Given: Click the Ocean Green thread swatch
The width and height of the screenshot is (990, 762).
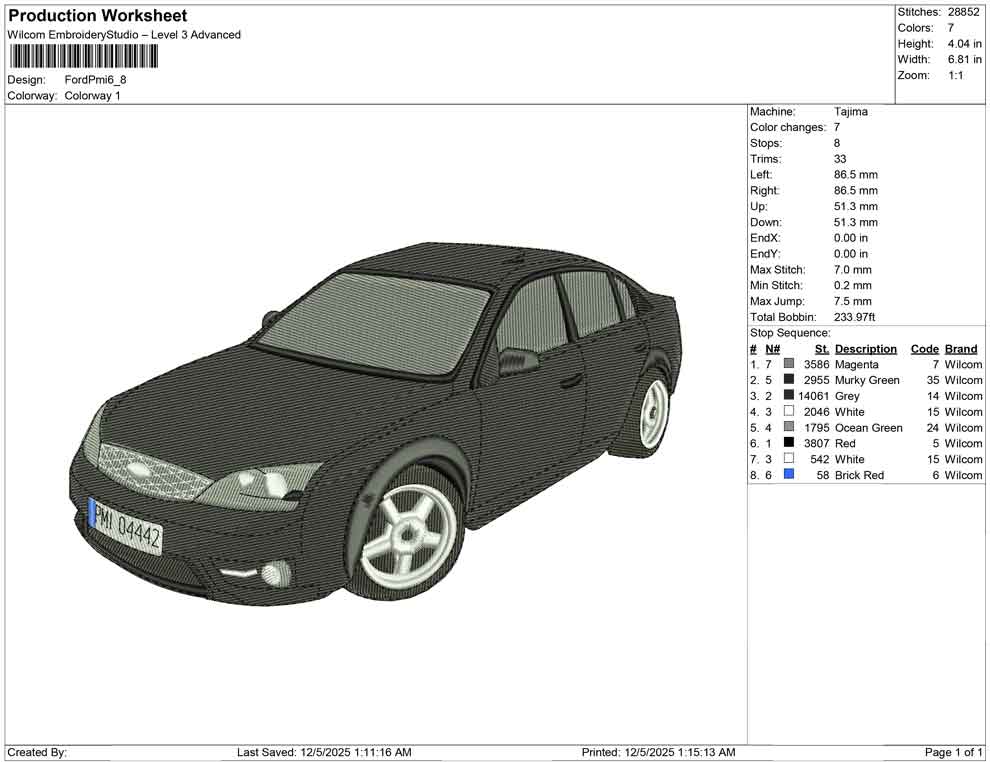Looking at the screenshot, I should coord(789,428).
